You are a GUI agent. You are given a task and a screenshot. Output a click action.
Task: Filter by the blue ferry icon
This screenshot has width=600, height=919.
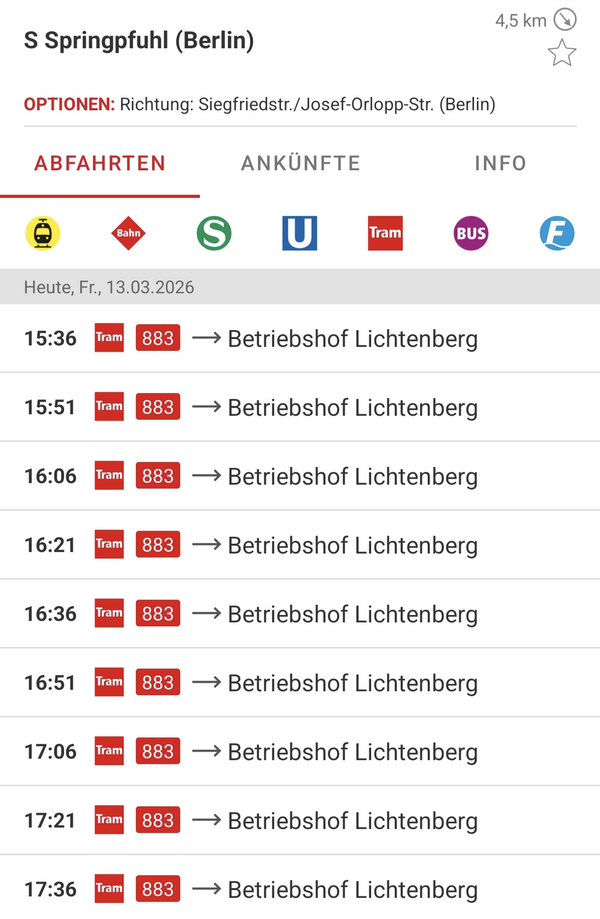557,233
